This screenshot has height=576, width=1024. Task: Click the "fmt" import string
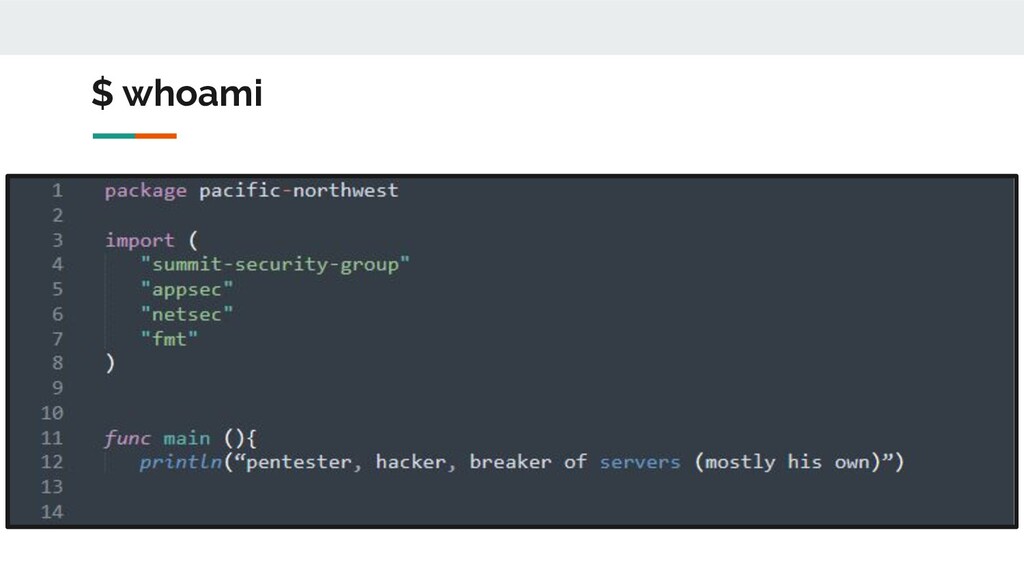click(169, 338)
